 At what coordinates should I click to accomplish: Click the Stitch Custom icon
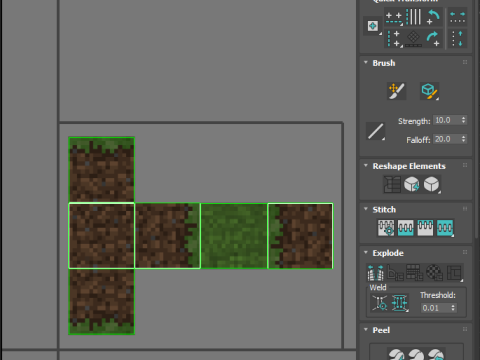pos(445,228)
